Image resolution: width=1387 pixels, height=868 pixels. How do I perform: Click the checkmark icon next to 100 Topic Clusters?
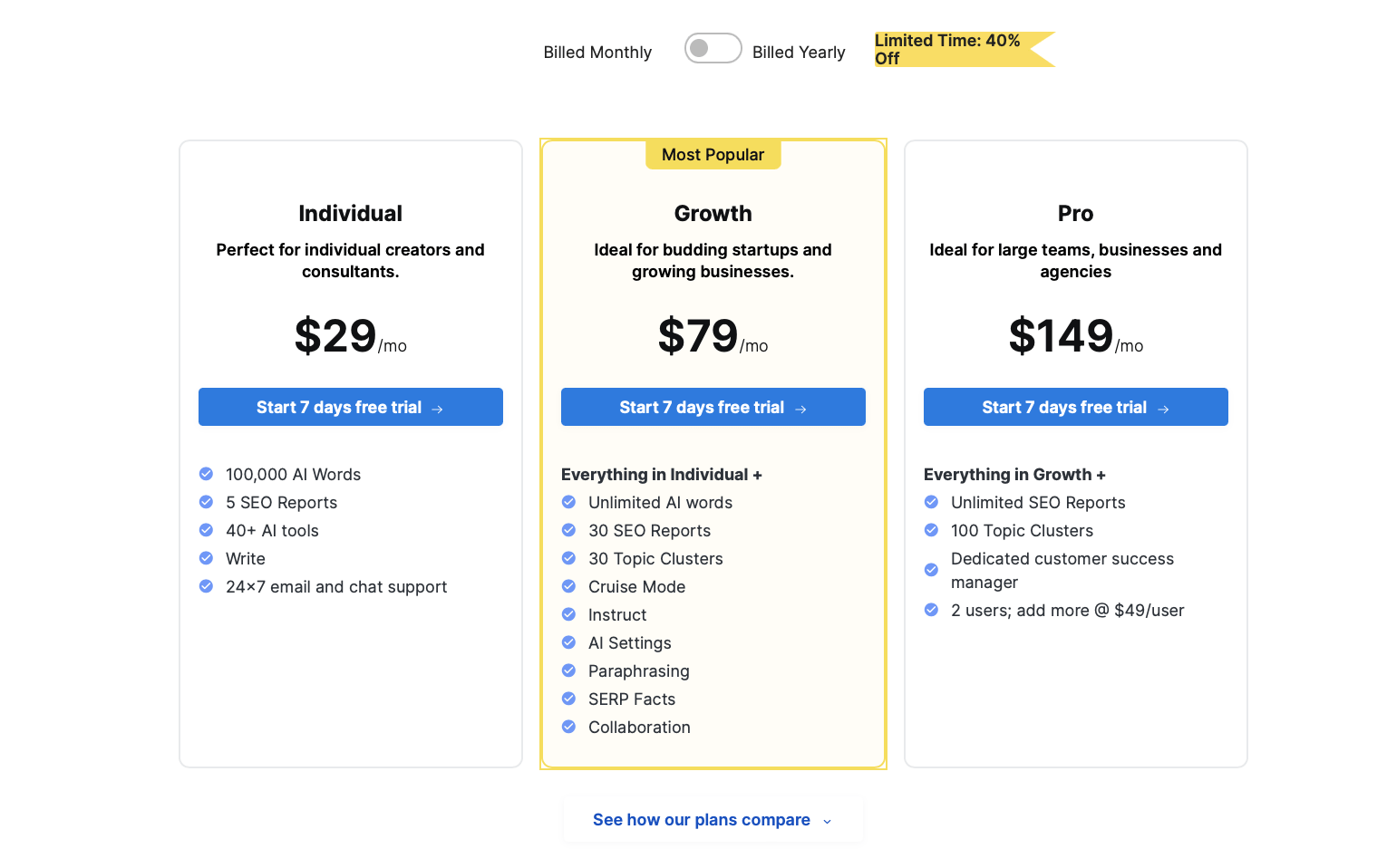[x=931, y=530]
